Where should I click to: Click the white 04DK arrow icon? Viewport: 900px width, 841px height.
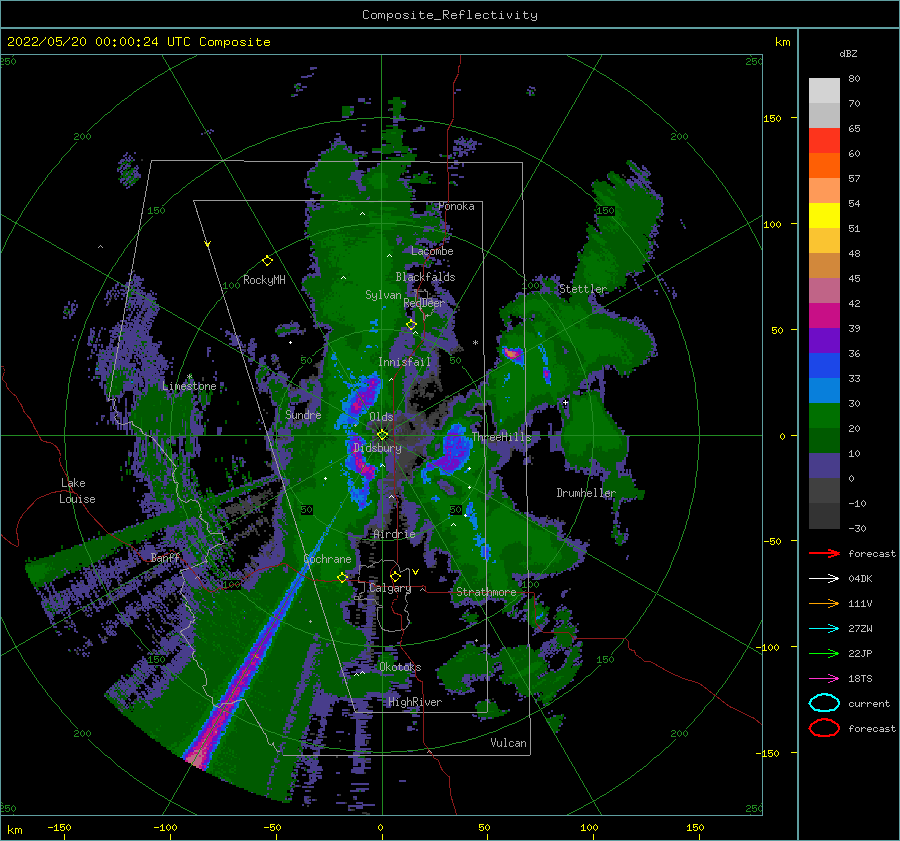(x=824, y=578)
